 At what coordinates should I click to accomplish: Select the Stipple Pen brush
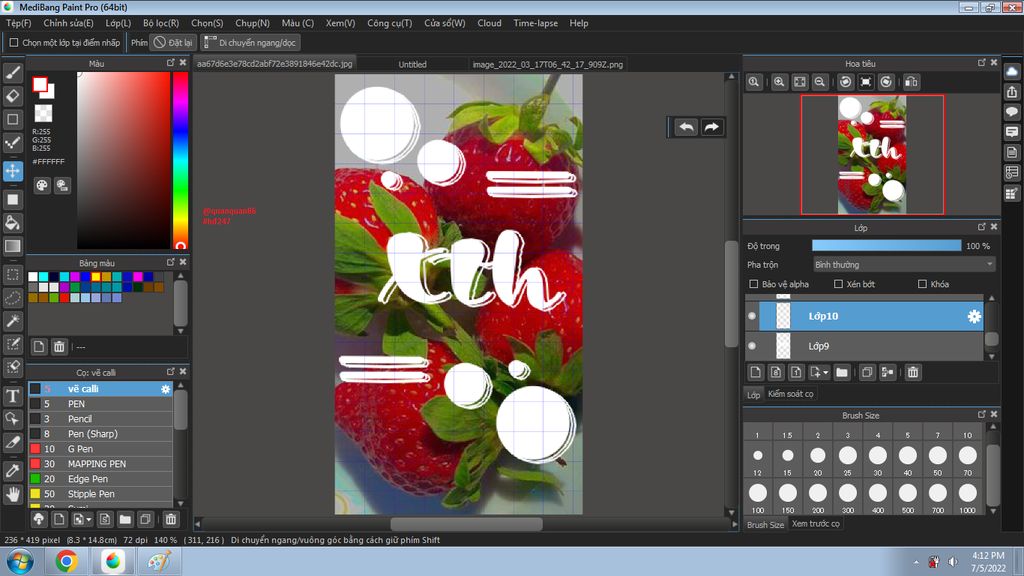click(x=101, y=494)
